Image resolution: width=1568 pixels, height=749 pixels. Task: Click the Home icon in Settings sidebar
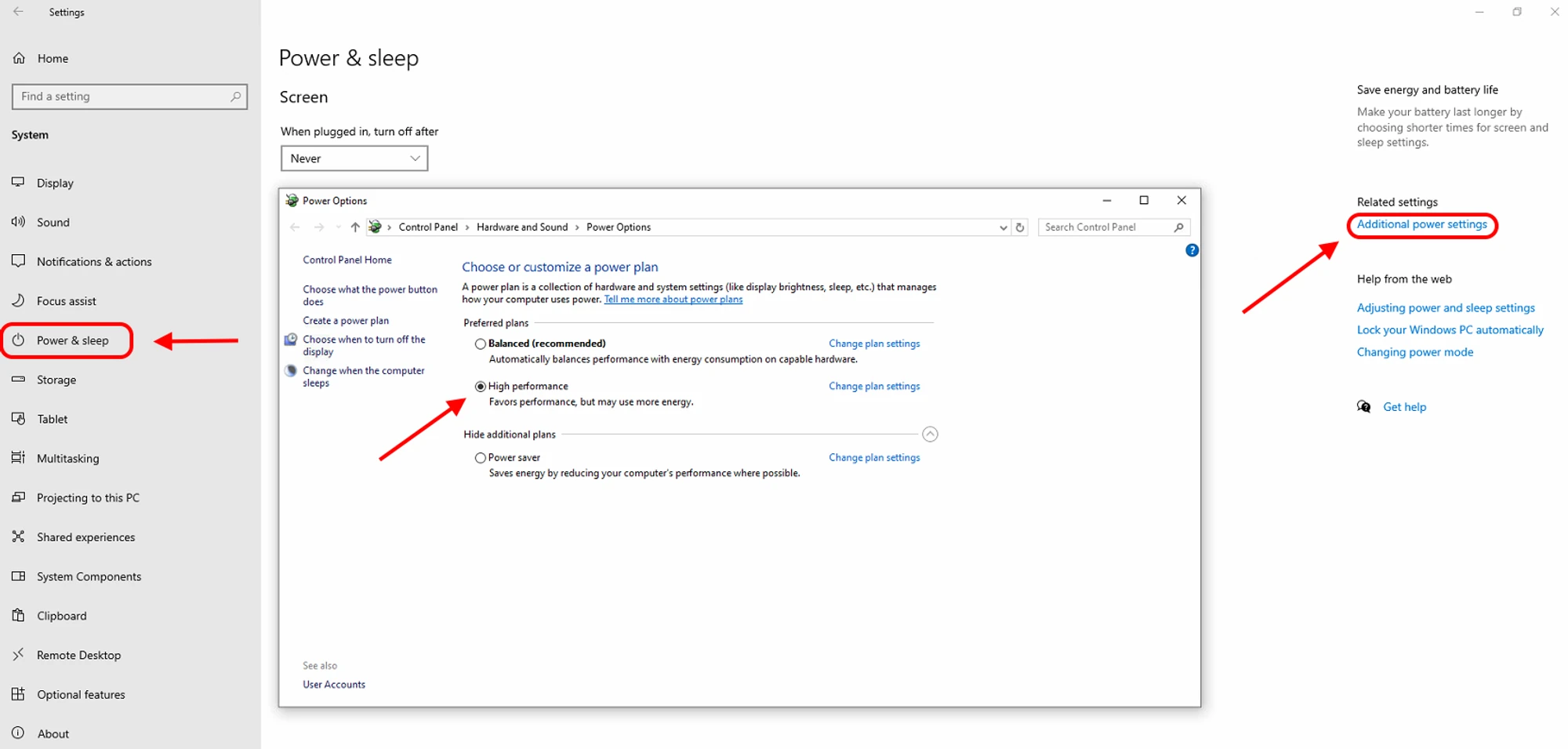click(20, 58)
